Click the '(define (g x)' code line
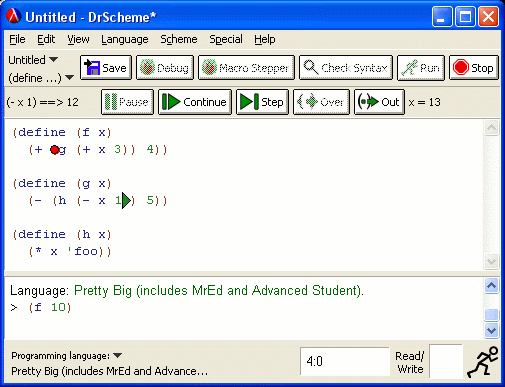Viewport: 505px width, 387px height. coord(62,183)
